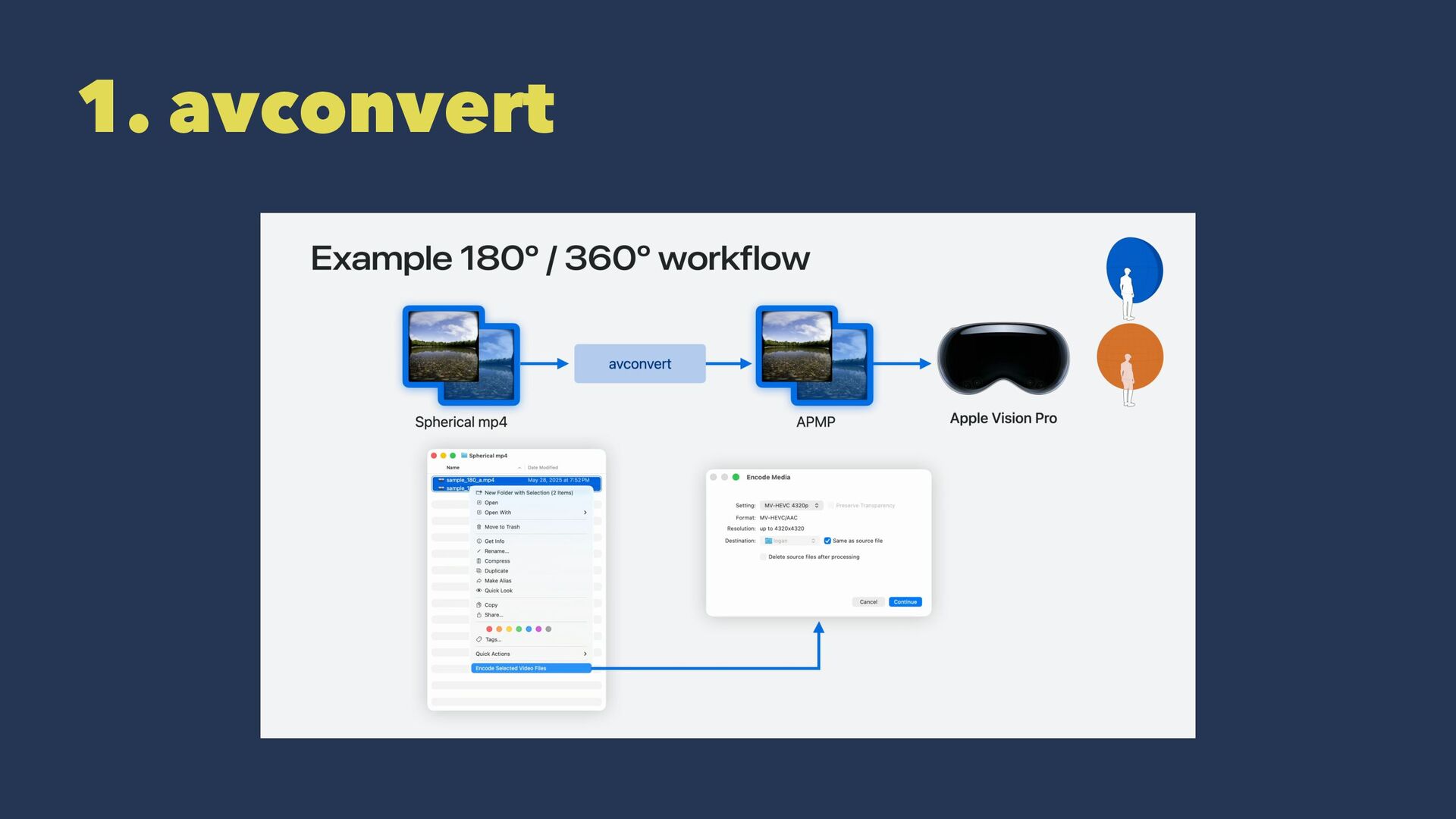Pick the blue tag color dot
Image resolution: width=1456 pixels, height=819 pixels.
coord(529,629)
